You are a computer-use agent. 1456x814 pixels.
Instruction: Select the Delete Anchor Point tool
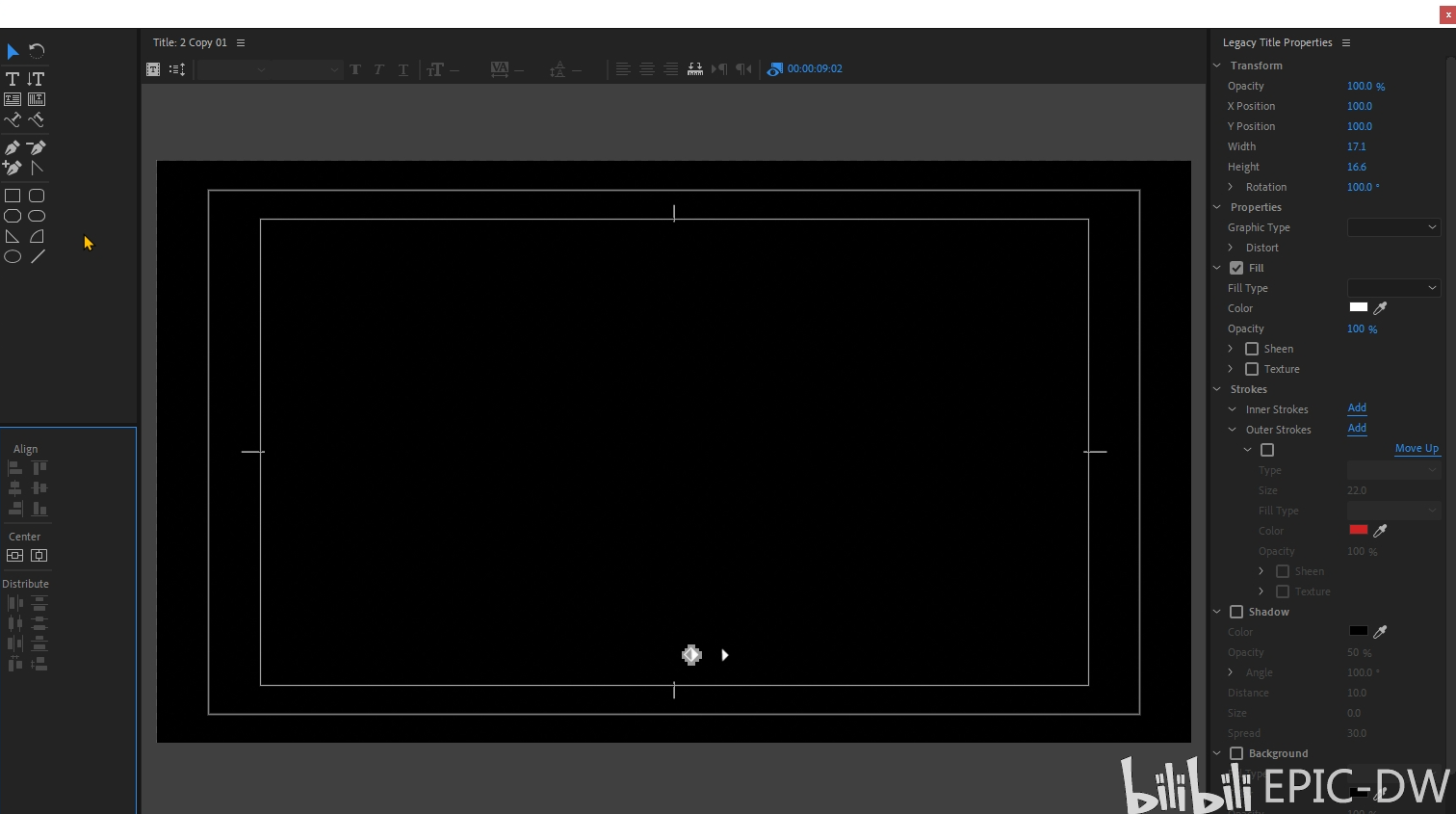tap(37, 147)
